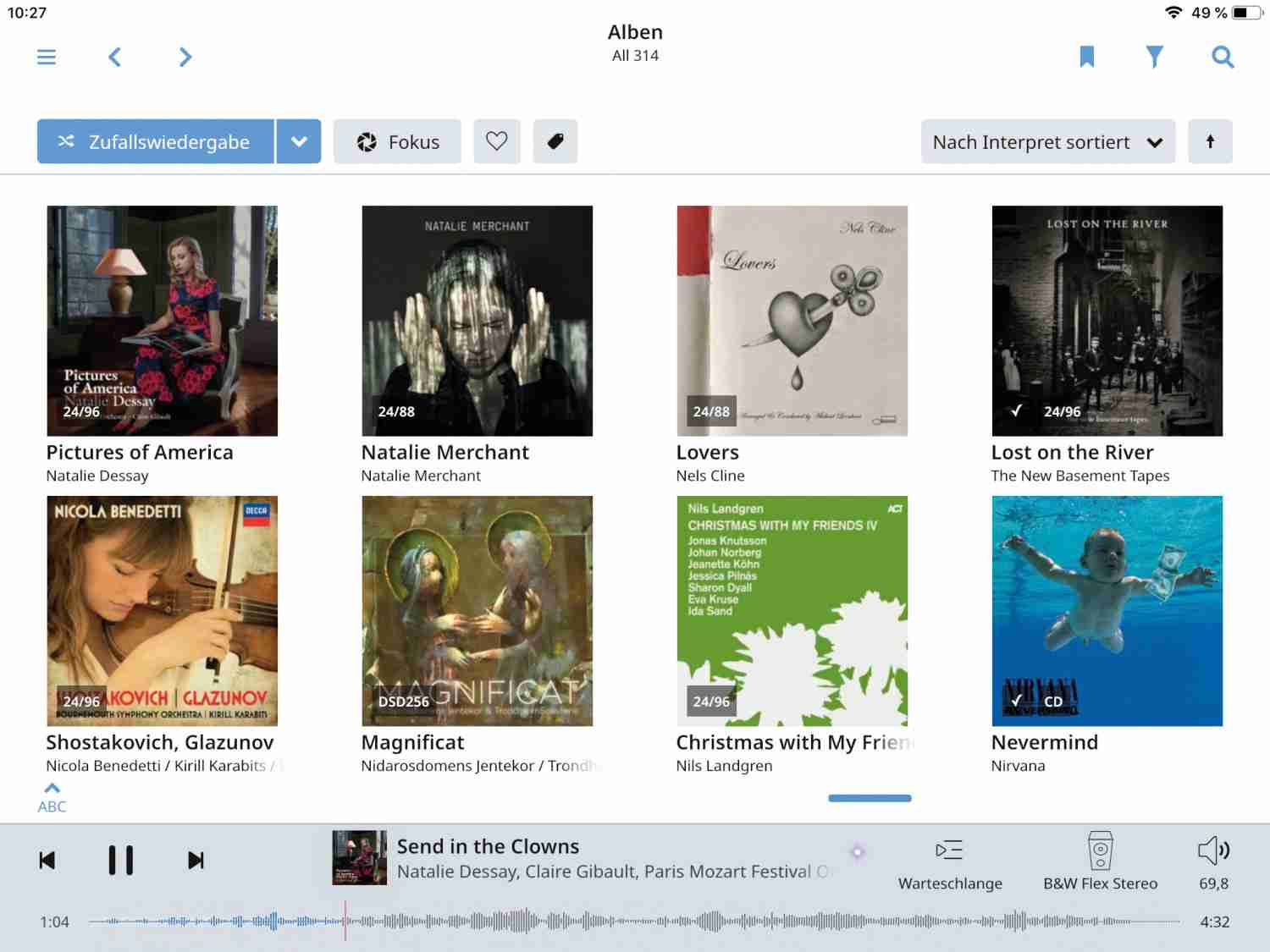Click the Lovers album title
This screenshot has width=1270, height=952.
708,453
